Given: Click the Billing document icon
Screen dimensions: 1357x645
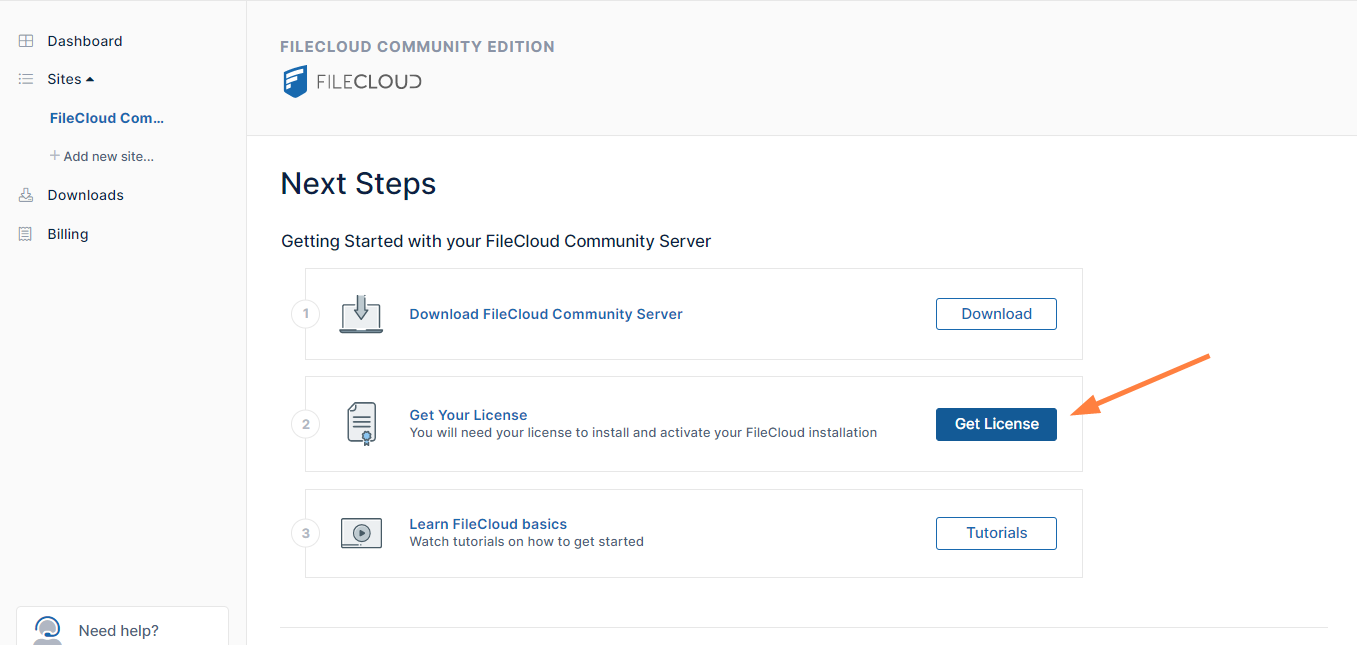Looking at the screenshot, I should (x=25, y=233).
